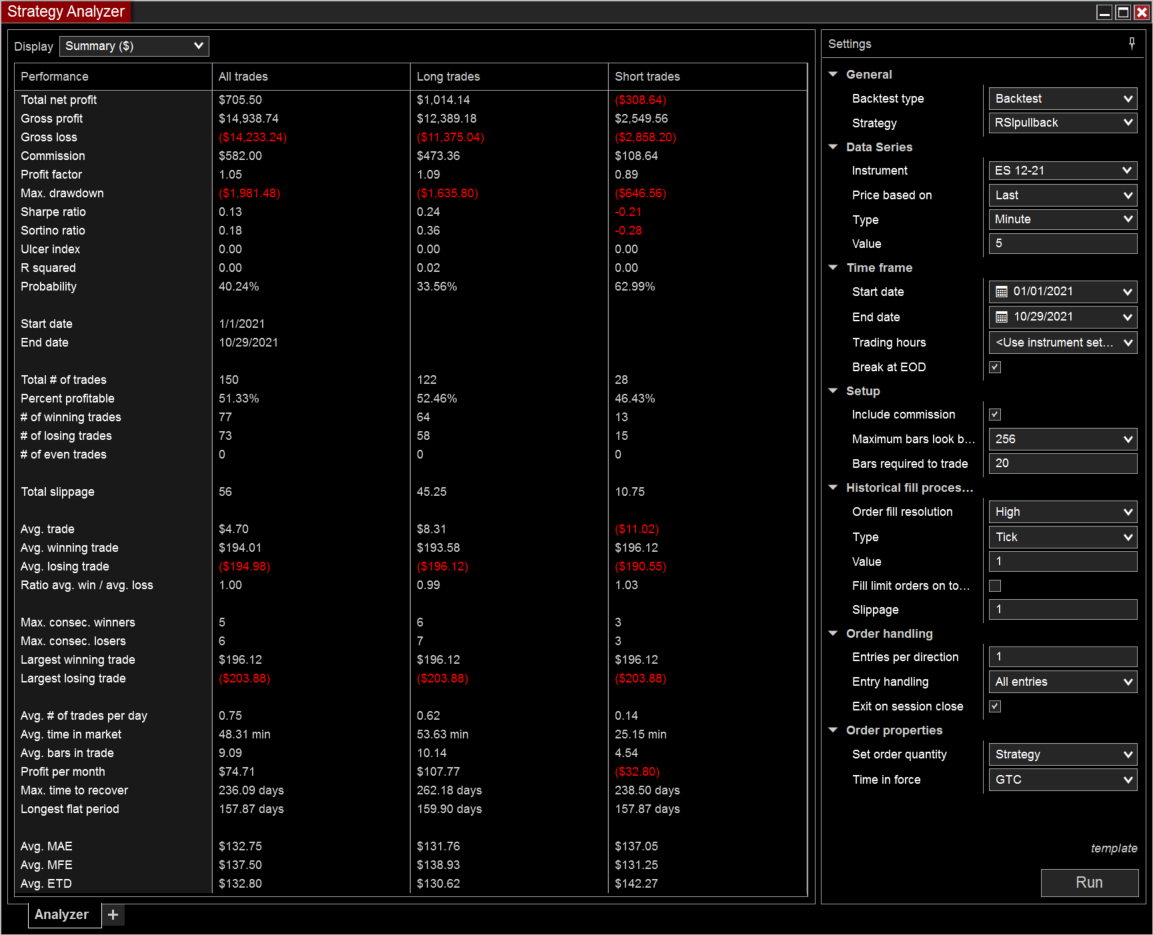Click the Avg. time in market label
The image size is (1153, 935).
point(71,734)
